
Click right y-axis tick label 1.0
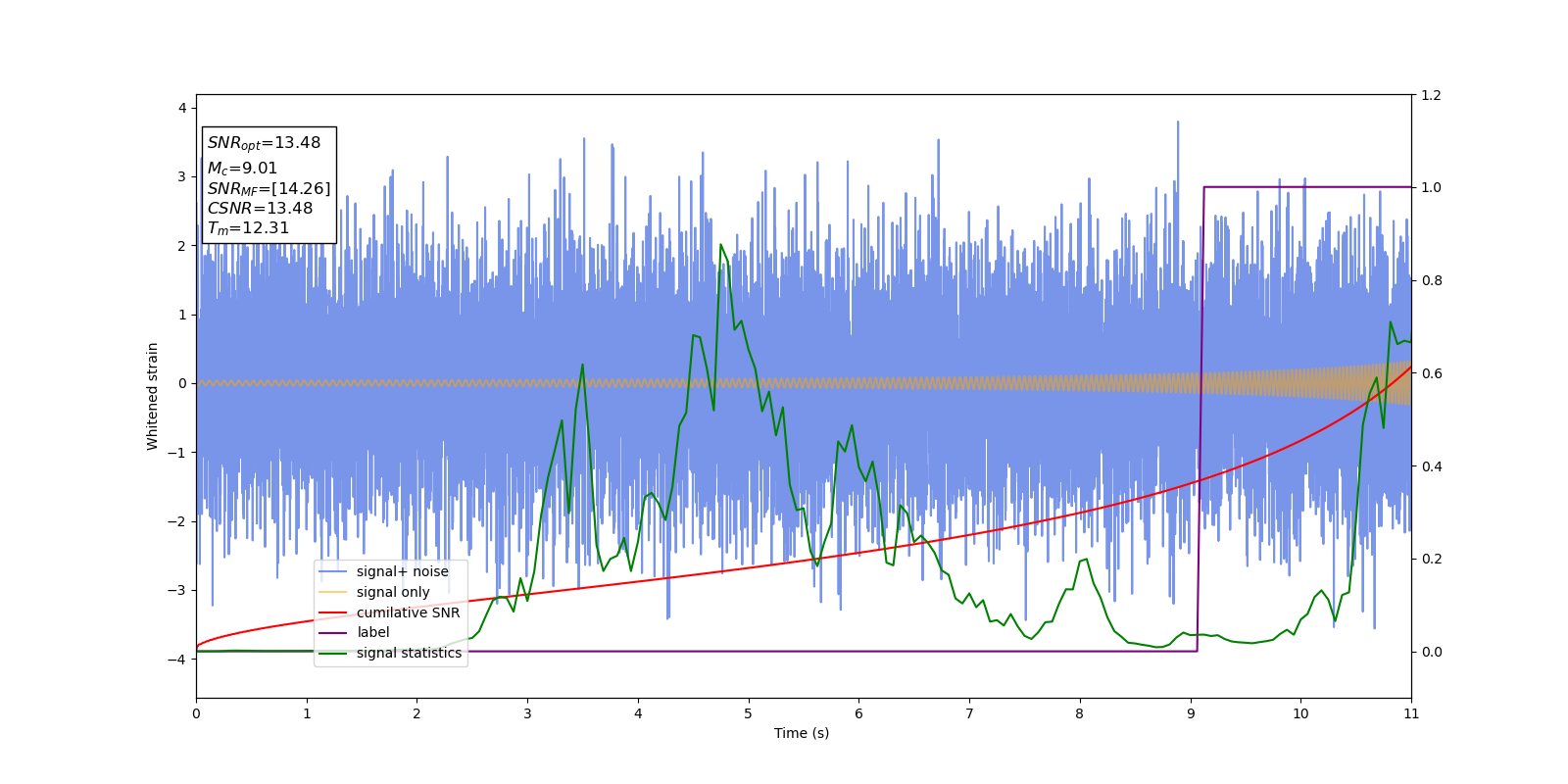[x=1432, y=187]
